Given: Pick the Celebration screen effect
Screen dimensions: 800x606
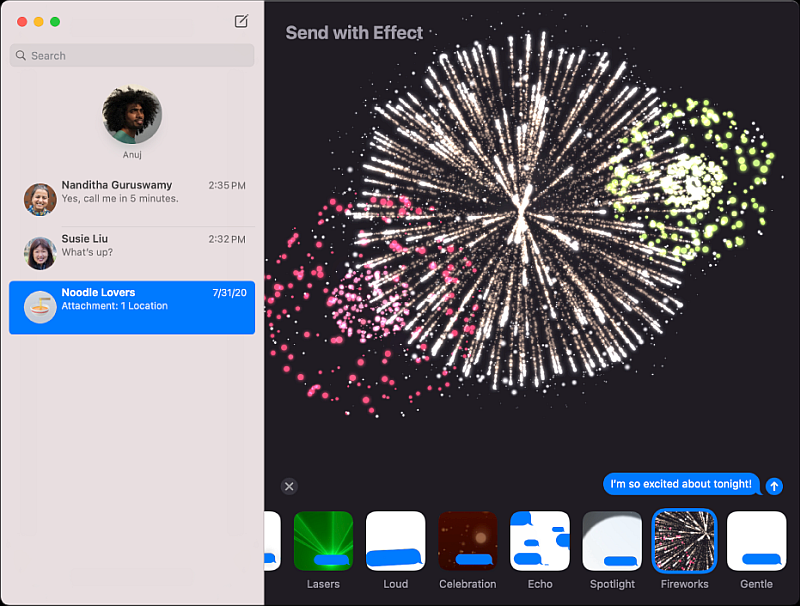Looking at the screenshot, I should click(x=467, y=541).
